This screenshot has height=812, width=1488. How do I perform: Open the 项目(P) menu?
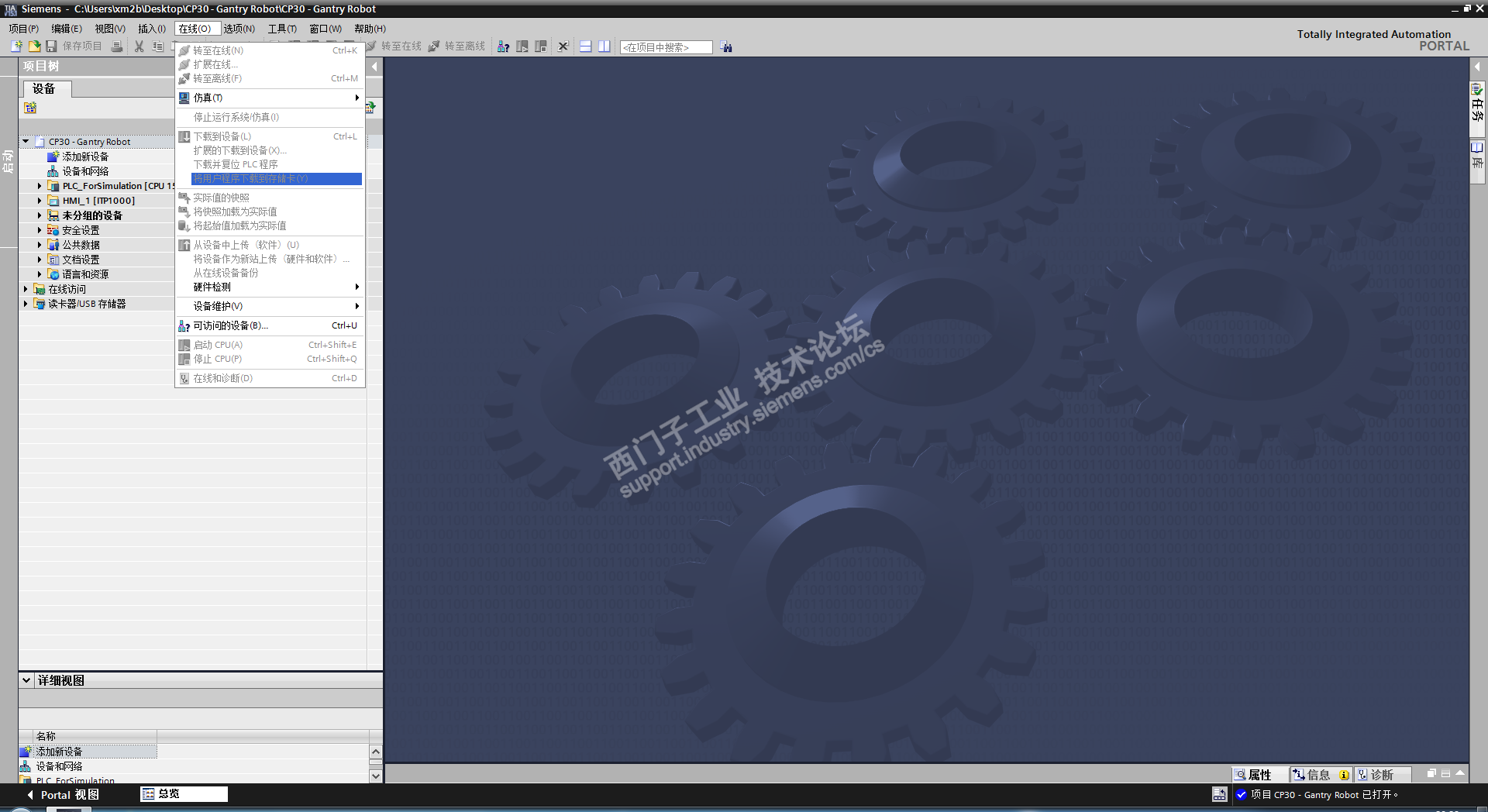(x=23, y=29)
